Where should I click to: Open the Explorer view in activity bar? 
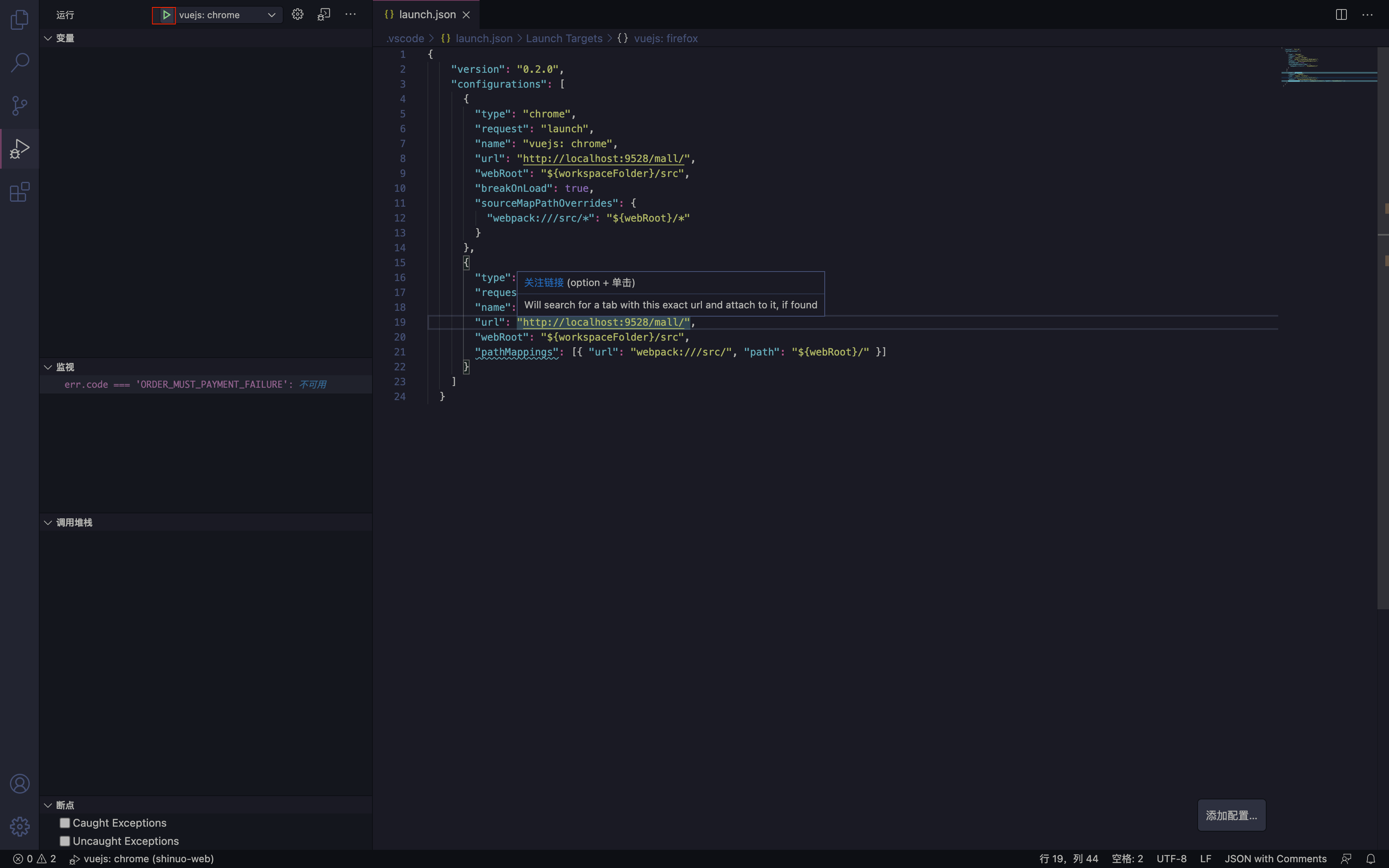click(19, 20)
